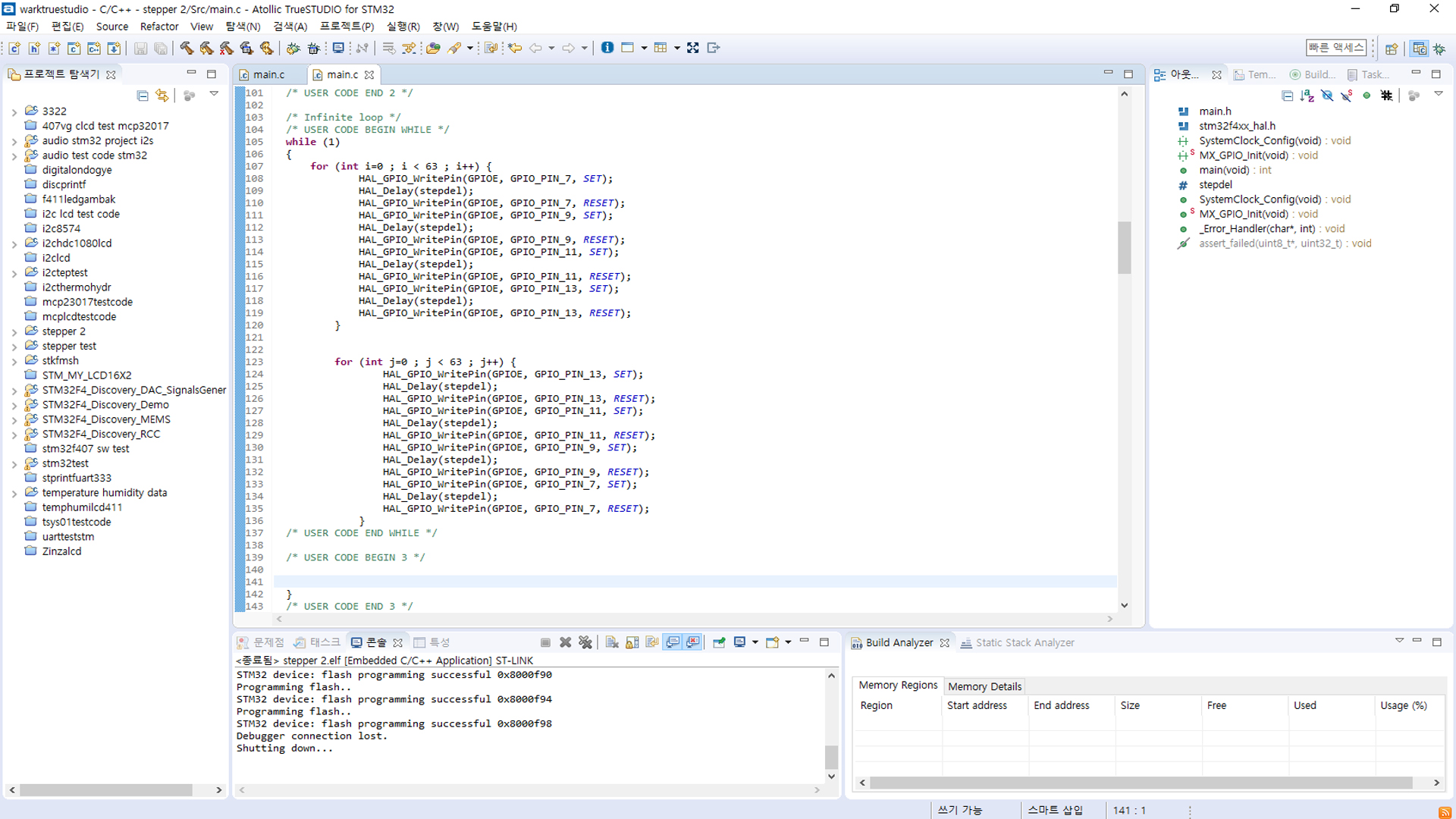Toggle hide static members in Outline
This screenshot has width=1456, height=819.
click(1346, 96)
